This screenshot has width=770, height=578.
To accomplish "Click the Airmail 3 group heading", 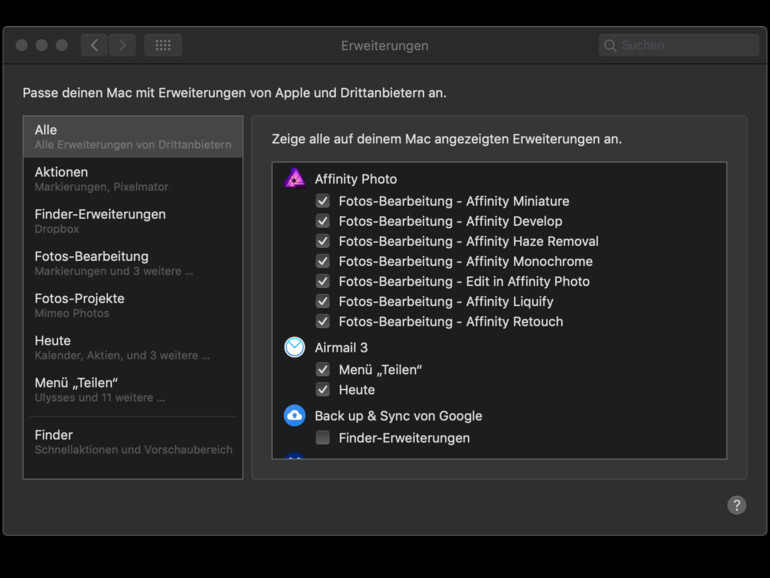I will (341, 348).
